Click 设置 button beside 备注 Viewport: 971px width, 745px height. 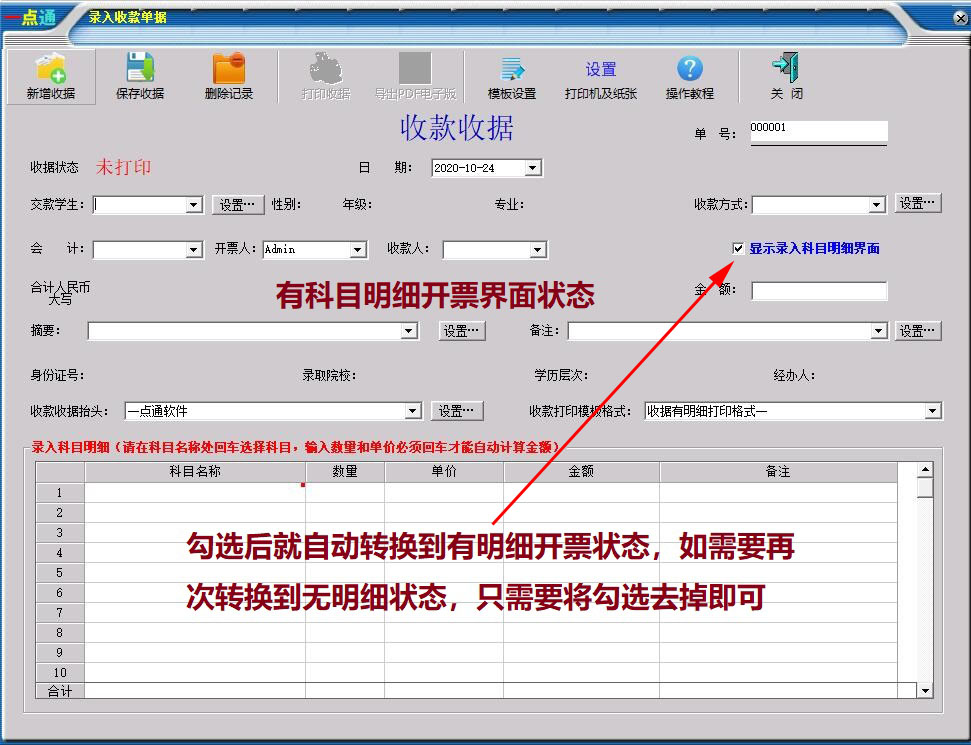coord(918,331)
